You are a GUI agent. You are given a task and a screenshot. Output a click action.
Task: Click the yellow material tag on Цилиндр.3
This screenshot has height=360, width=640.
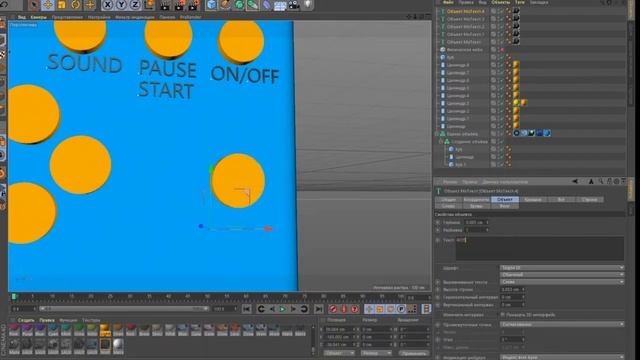click(x=516, y=103)
